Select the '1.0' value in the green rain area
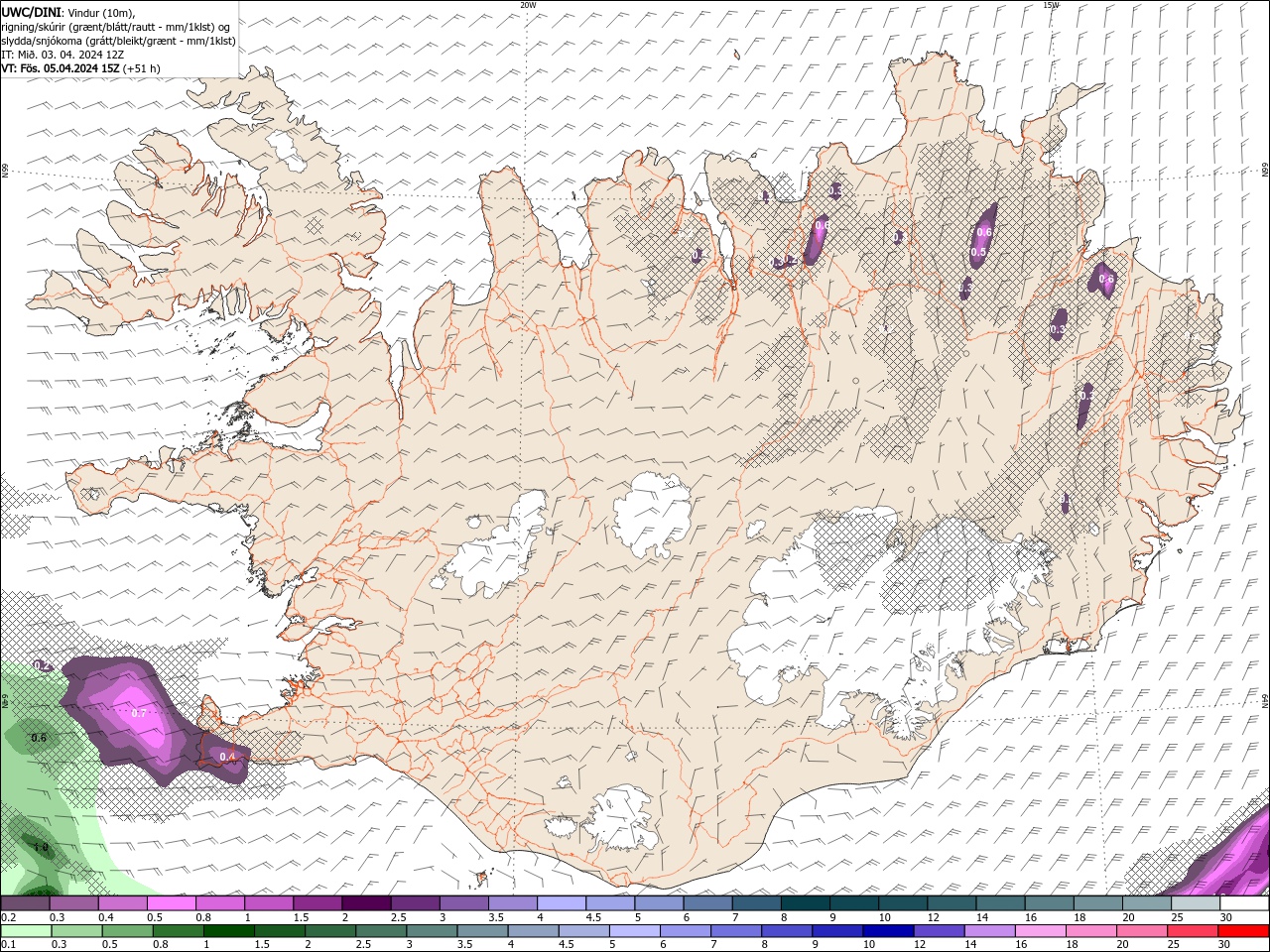This screenshot has width=1270, height=952. point(41,847)
